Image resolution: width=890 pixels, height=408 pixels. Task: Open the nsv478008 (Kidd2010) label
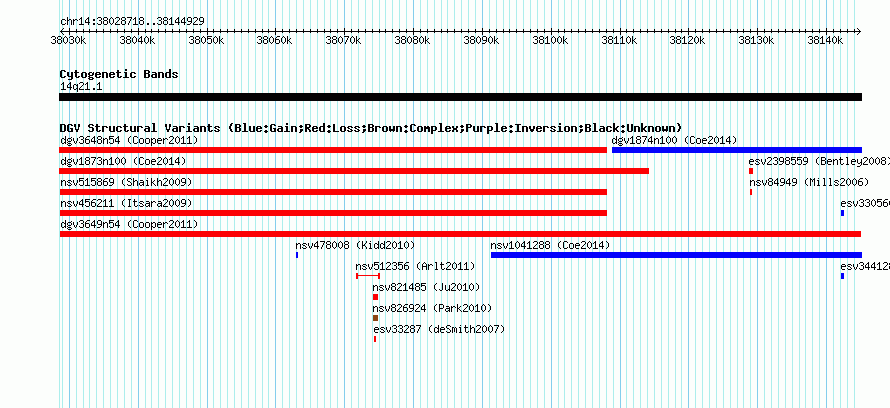tap(355, 245)
